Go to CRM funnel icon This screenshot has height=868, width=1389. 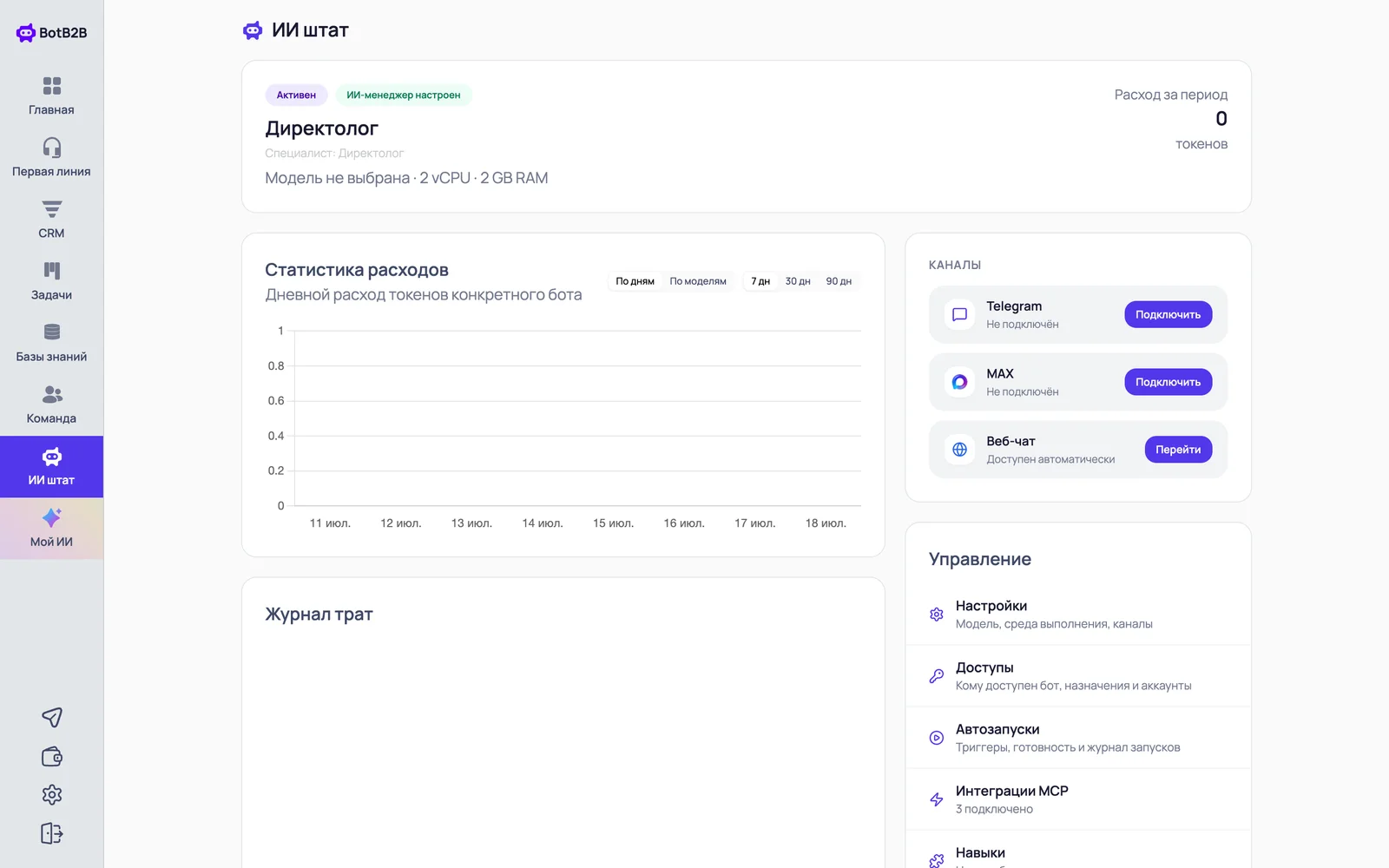[52, 209]
